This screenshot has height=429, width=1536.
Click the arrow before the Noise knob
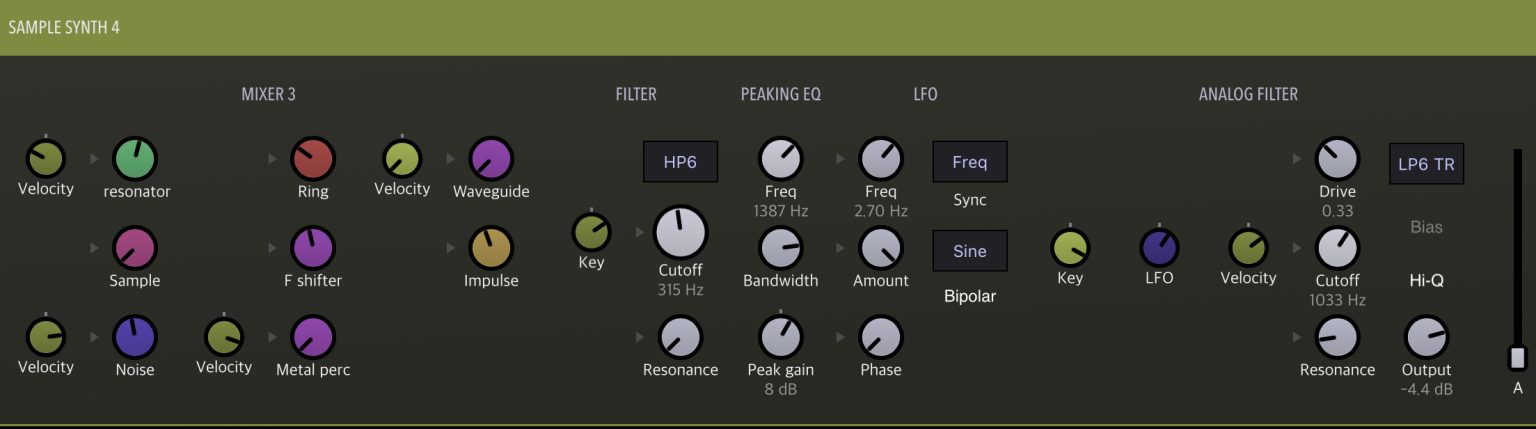tap(94, 337)
